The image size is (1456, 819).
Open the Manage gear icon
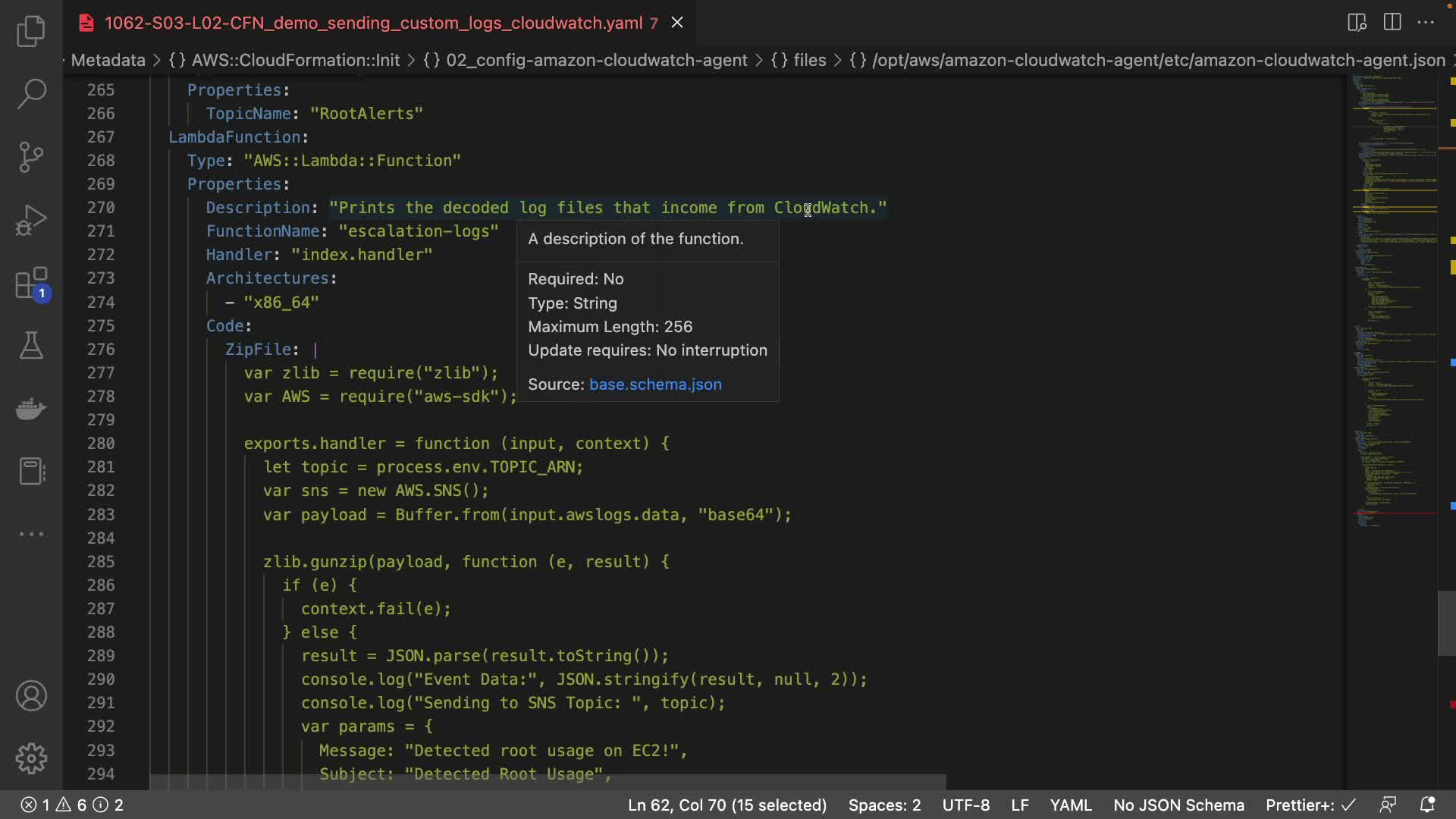(31, 758)
